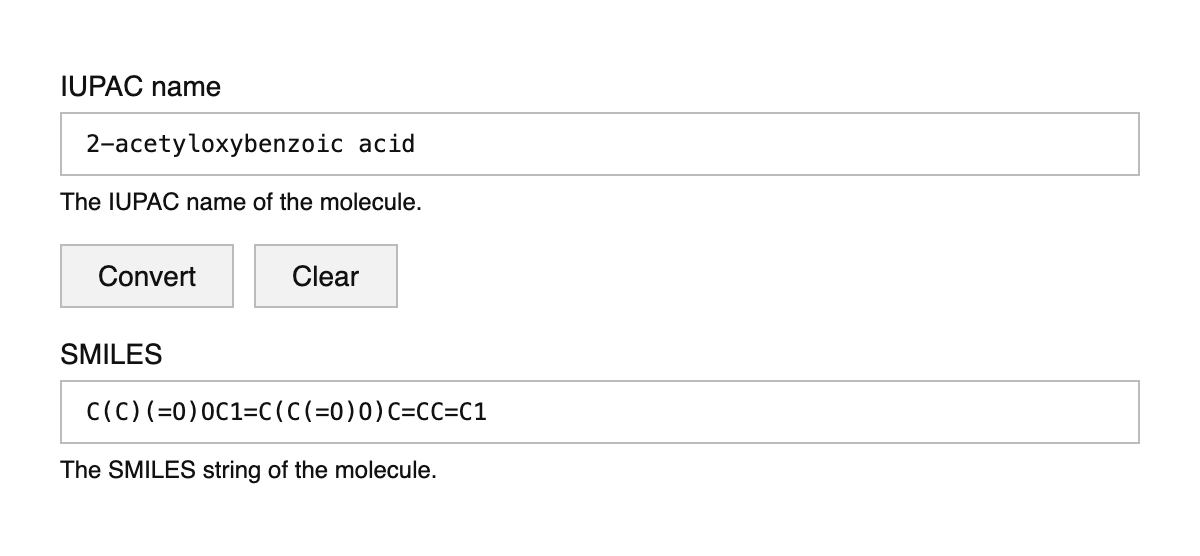The width and height of the screenshot is (1200, 556).
Task: Focus the IUPAC name input field
Action: 600,144
